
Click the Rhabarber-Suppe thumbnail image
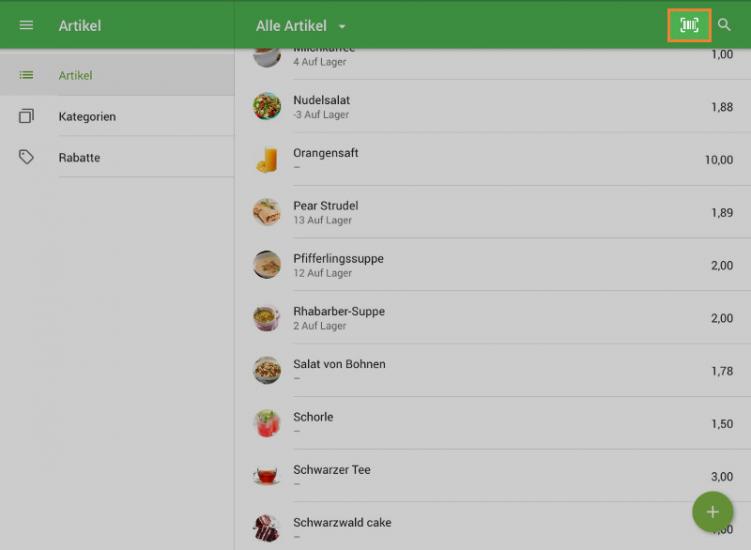[x=267, y=318]
